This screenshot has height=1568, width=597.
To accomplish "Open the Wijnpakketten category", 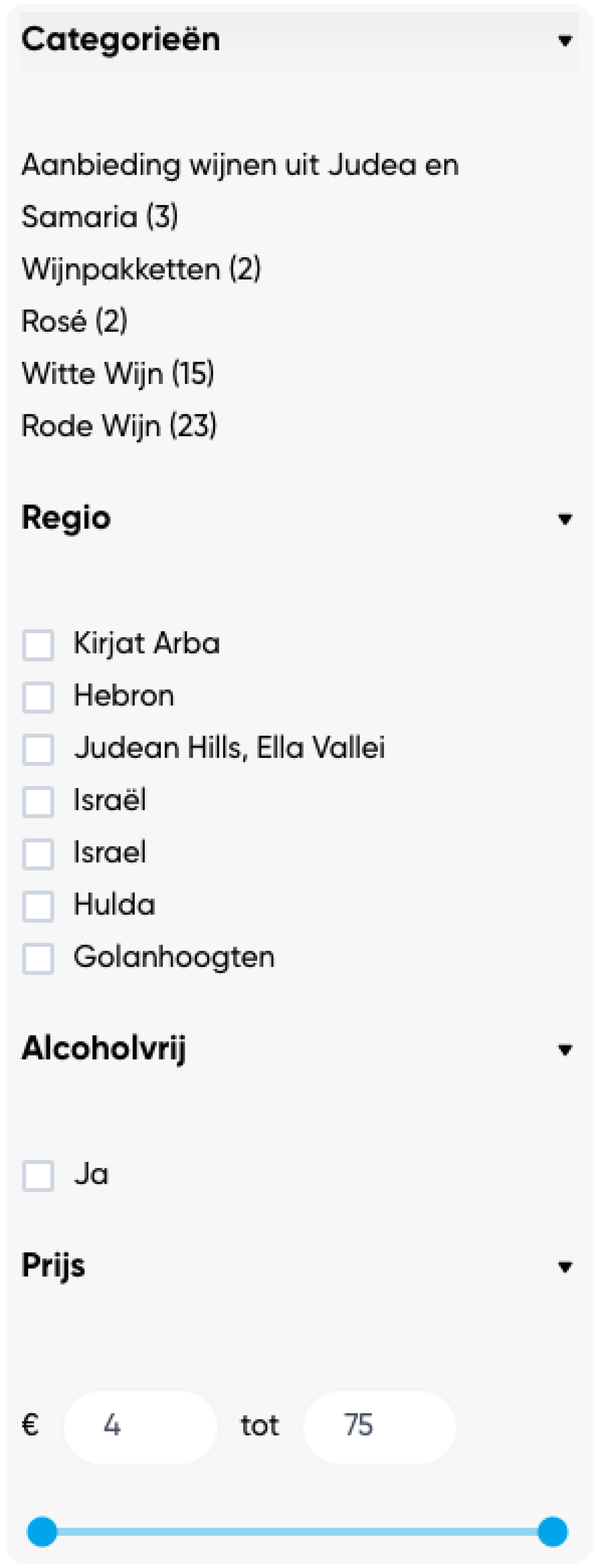I will click(141, 269).
